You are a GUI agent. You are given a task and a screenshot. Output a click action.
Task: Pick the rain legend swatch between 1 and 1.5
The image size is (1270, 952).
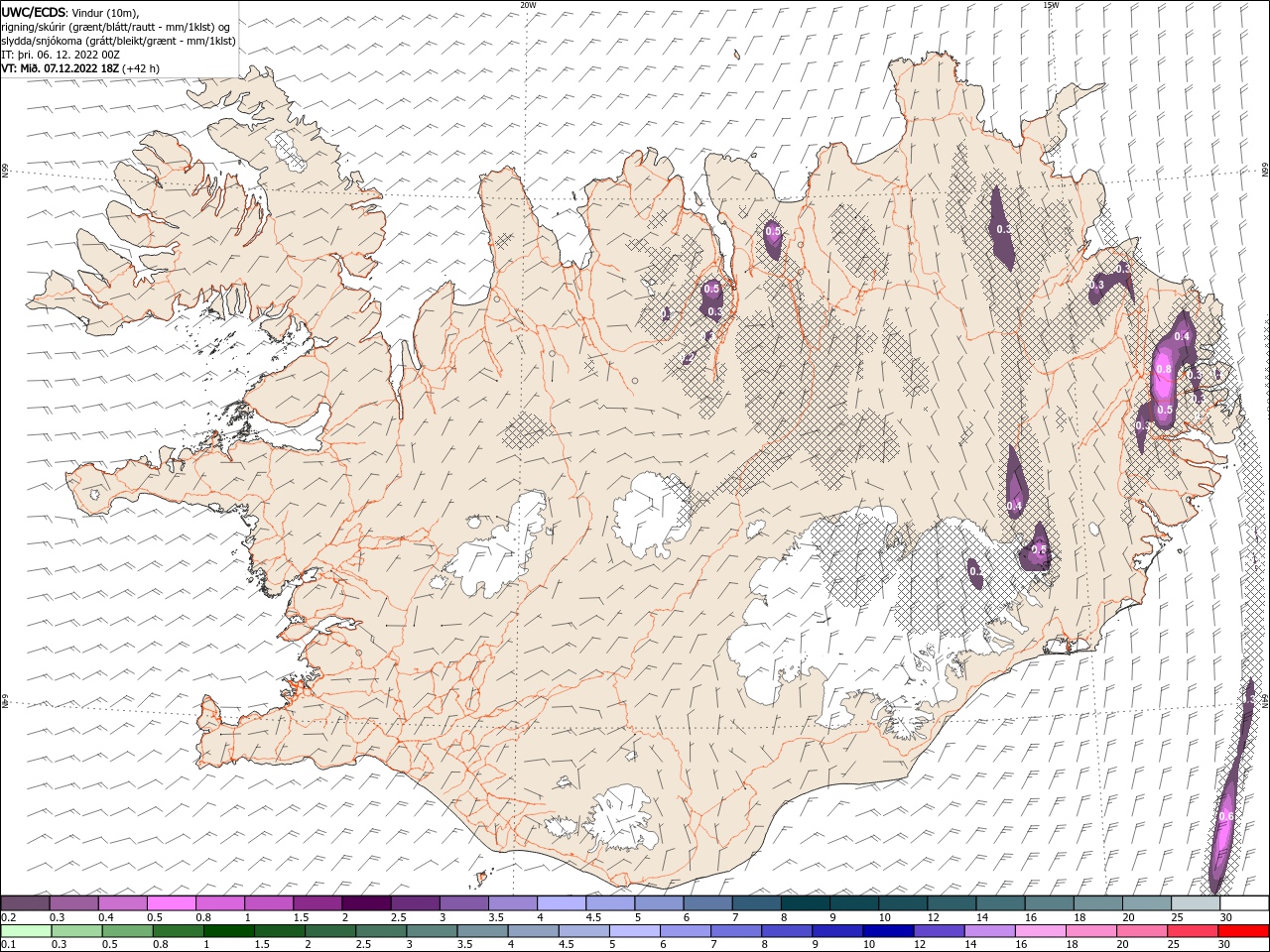click(x=229, y=930)
